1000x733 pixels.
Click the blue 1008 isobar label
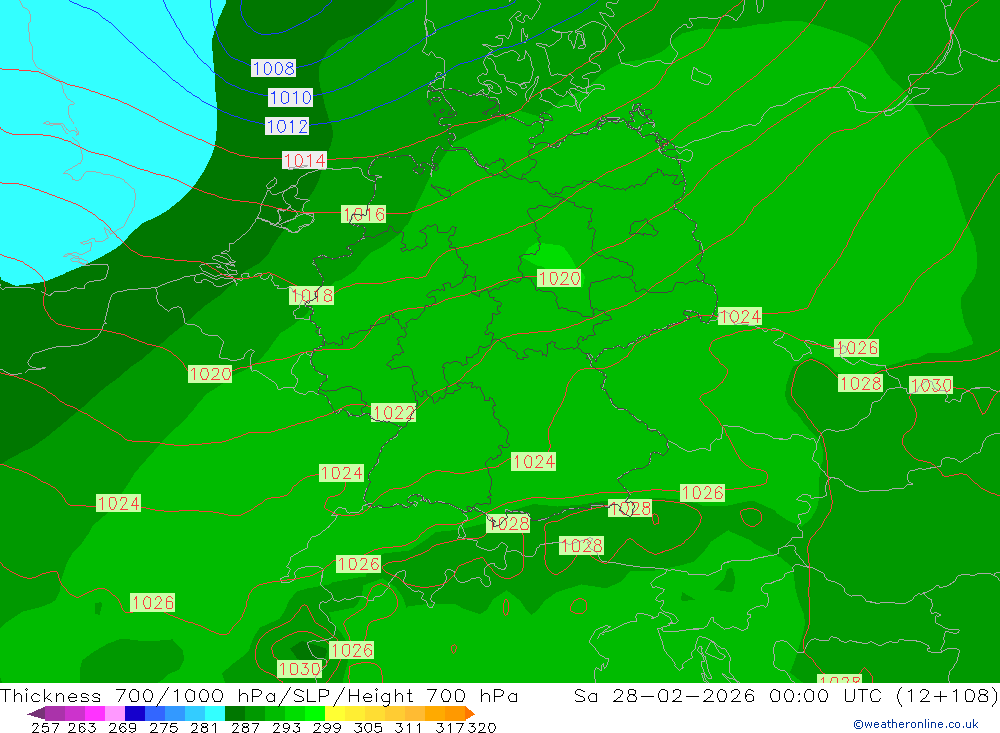click(x=274, y=68)
